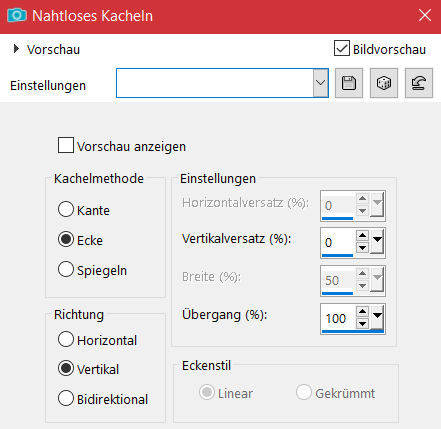
Task: Click the Breite down spinner arrow
Action: 362,286
